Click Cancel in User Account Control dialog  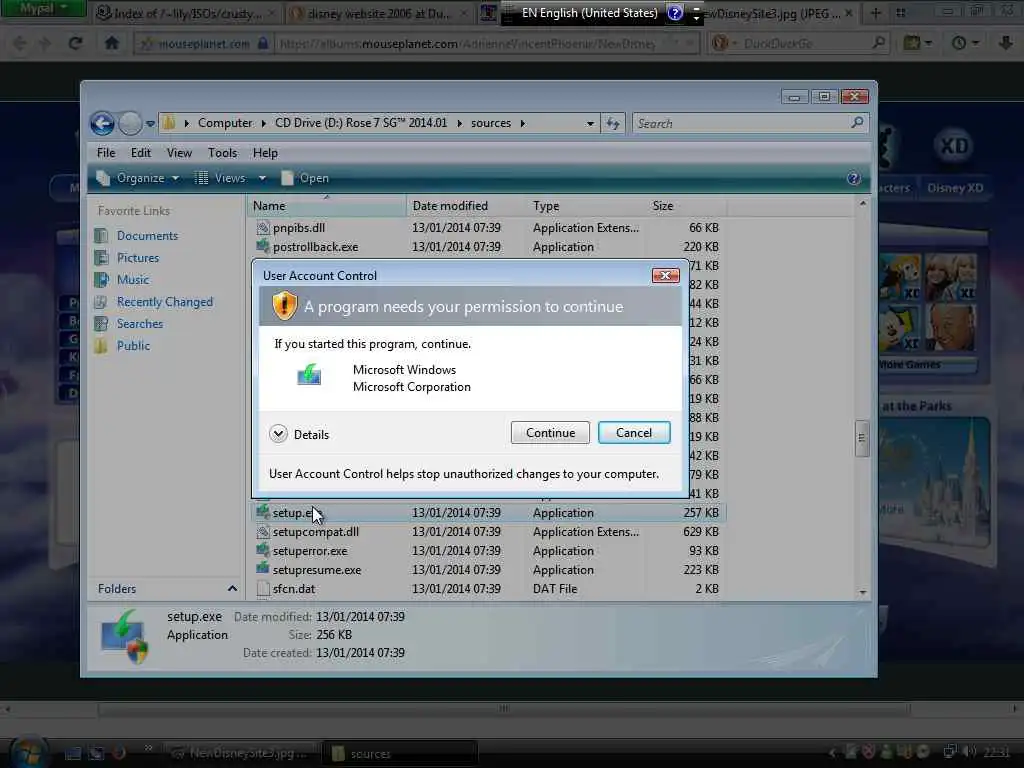pyautogui.click(x=633, y=433)
